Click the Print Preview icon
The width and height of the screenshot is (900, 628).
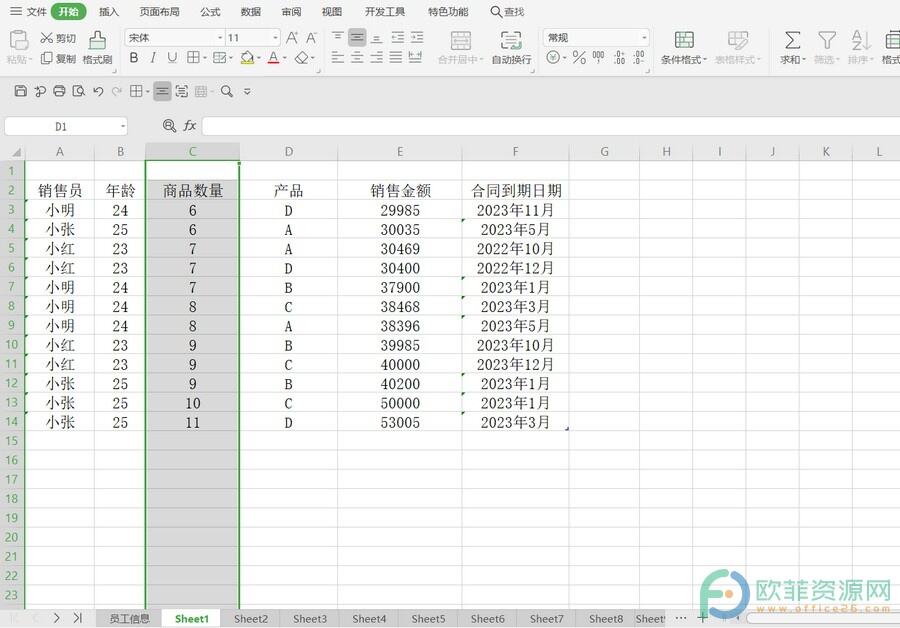coord(79,91)
